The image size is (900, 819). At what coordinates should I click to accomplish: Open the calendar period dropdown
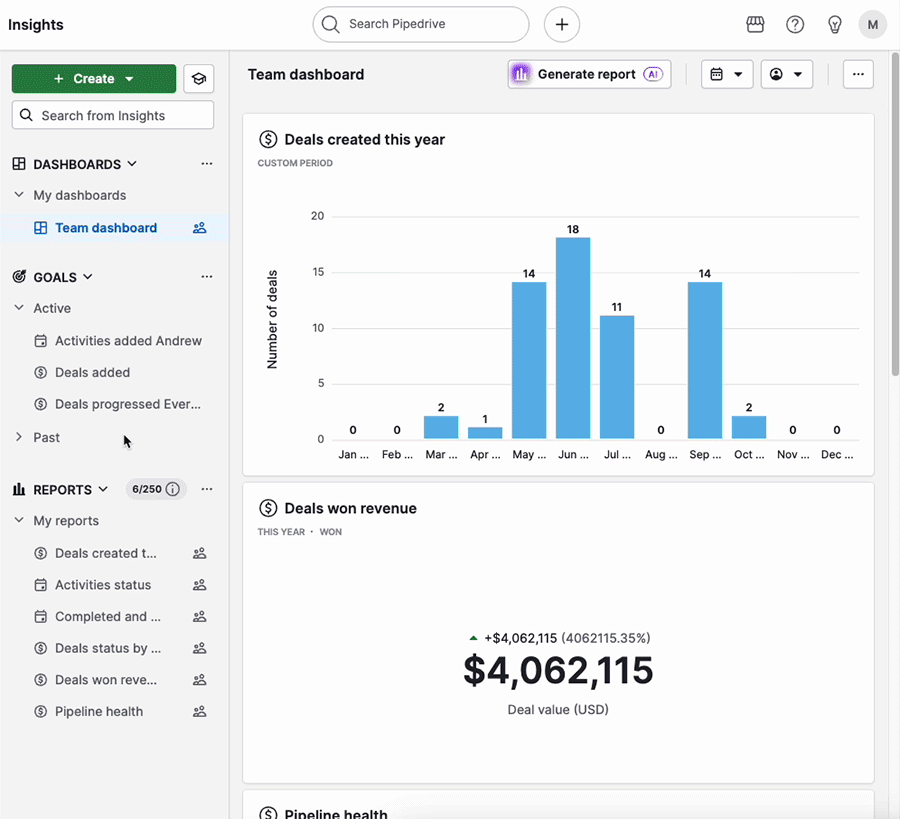click(727, 75)
